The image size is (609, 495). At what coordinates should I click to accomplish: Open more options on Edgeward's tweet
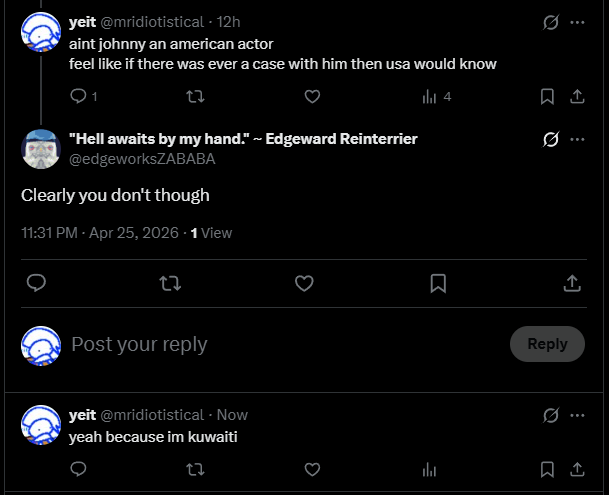(x=577, y=139)
